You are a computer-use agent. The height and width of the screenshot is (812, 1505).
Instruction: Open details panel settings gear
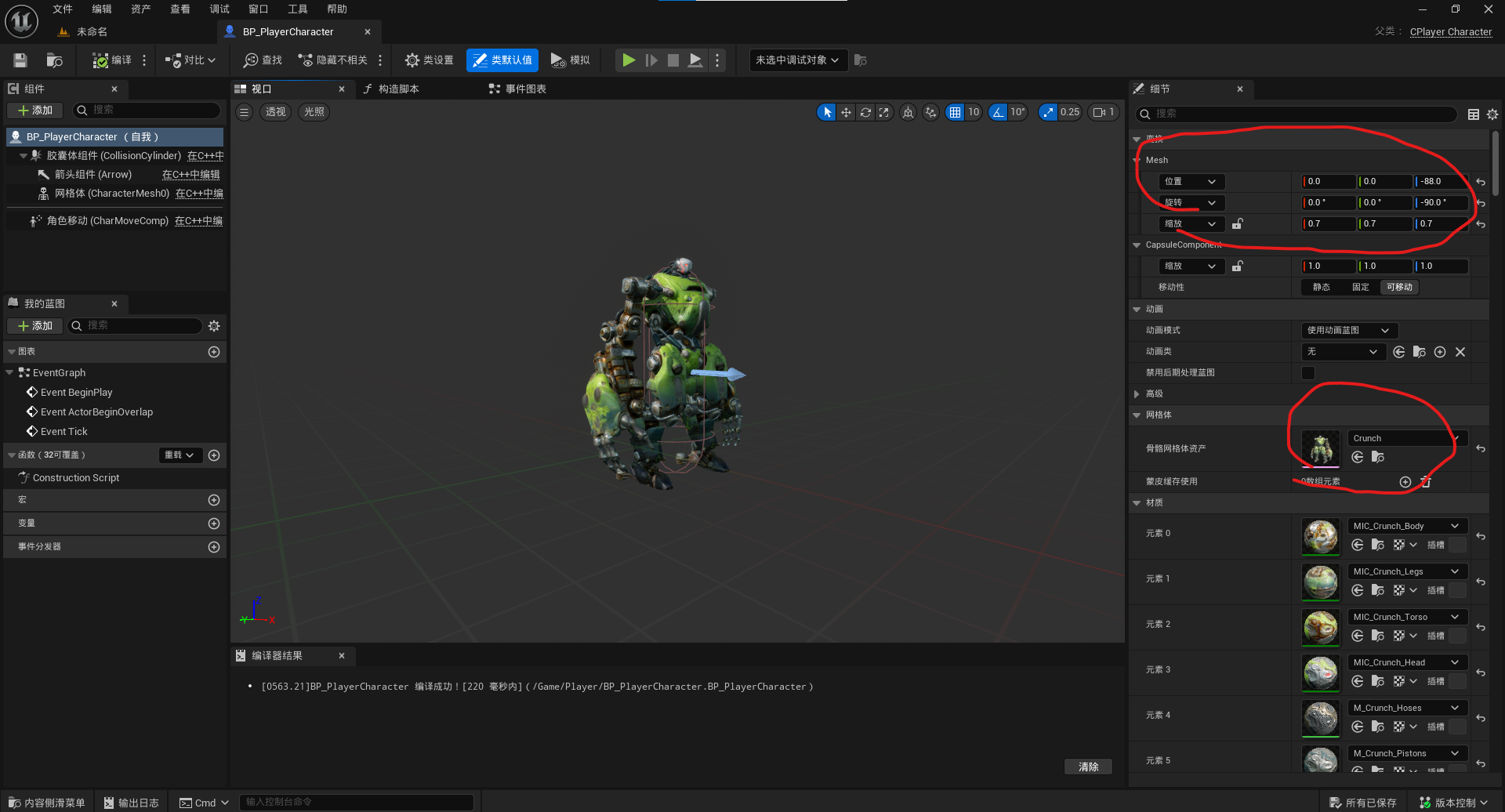coord(1492,114)
